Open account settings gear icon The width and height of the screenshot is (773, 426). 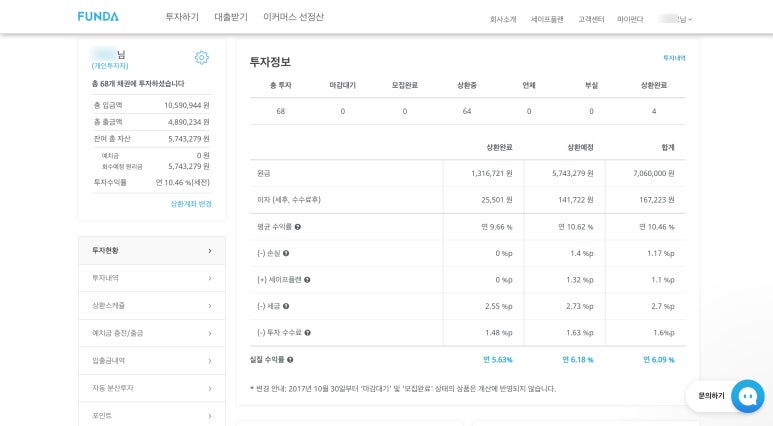(201, 58)
